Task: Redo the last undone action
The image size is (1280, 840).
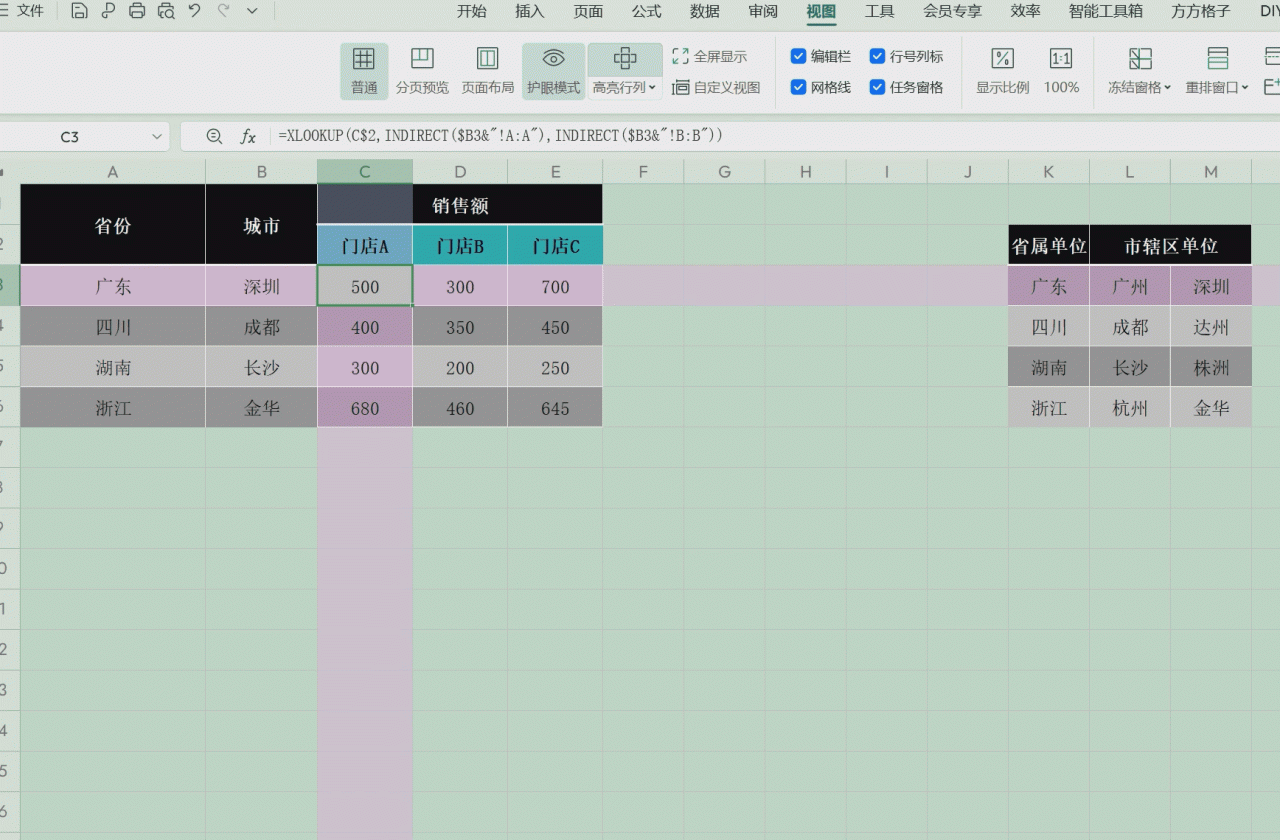Action: [223, 11]
